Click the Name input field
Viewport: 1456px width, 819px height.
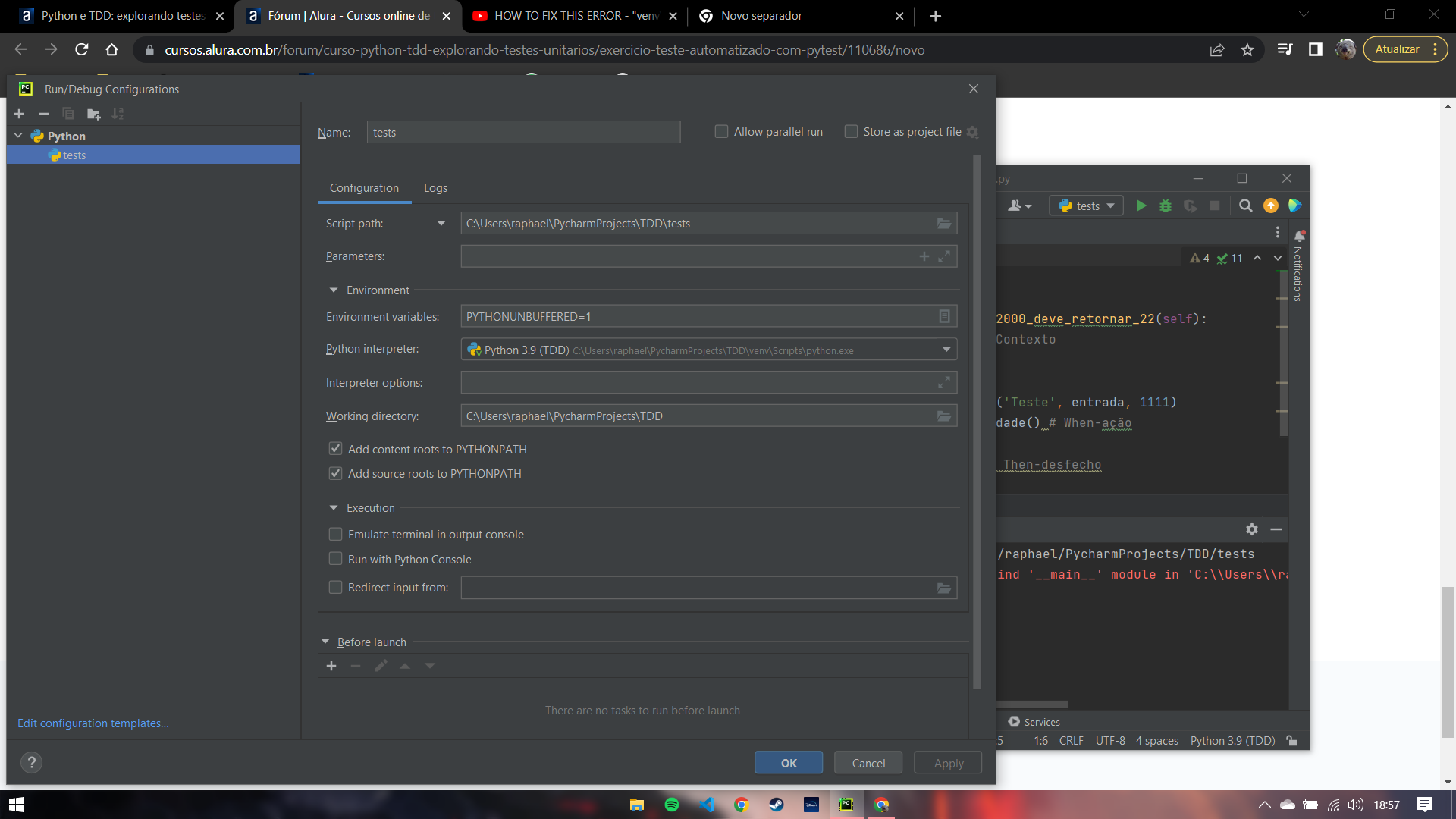523,132
